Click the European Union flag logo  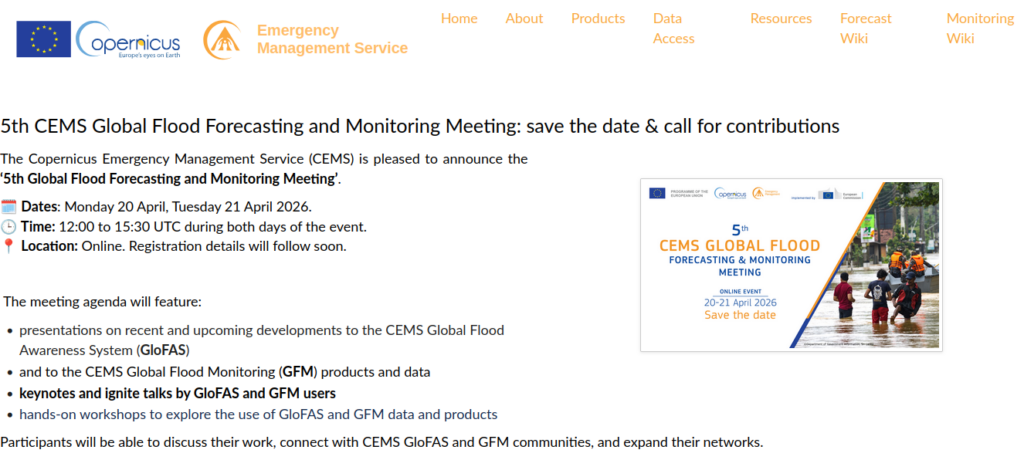[43, 39]
